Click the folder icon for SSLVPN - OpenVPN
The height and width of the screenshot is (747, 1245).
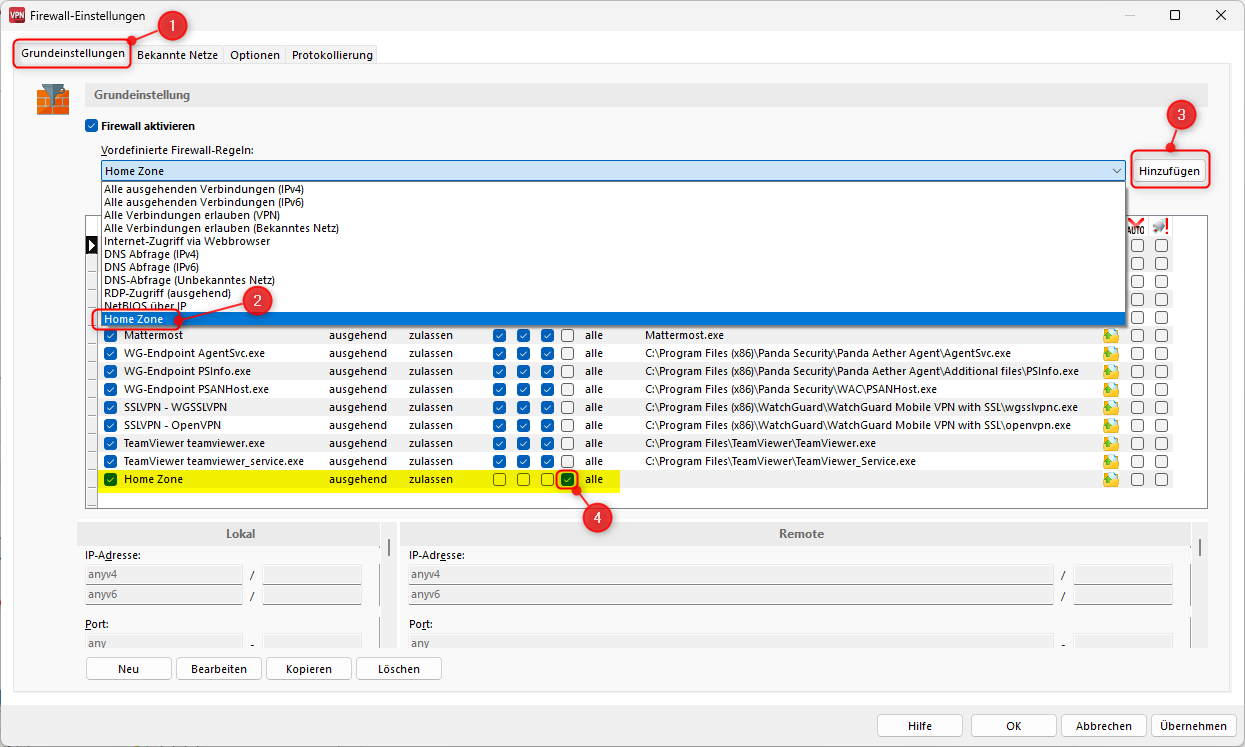coord(1111,426)
